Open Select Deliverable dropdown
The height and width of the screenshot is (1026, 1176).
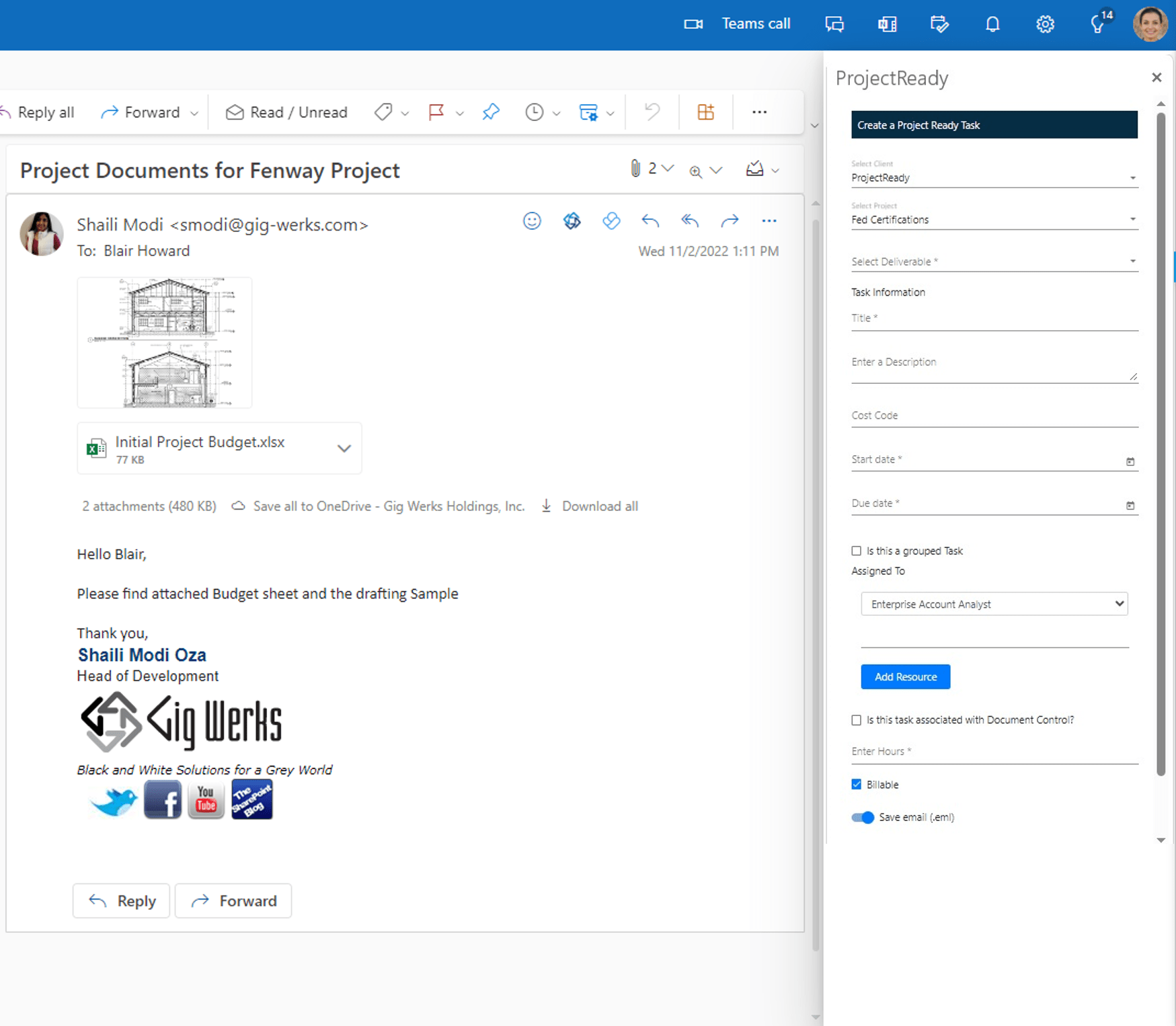(994, 262)
